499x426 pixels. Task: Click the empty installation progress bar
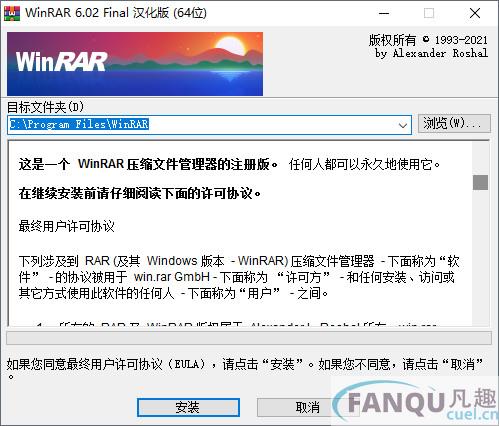pos(249,338)
